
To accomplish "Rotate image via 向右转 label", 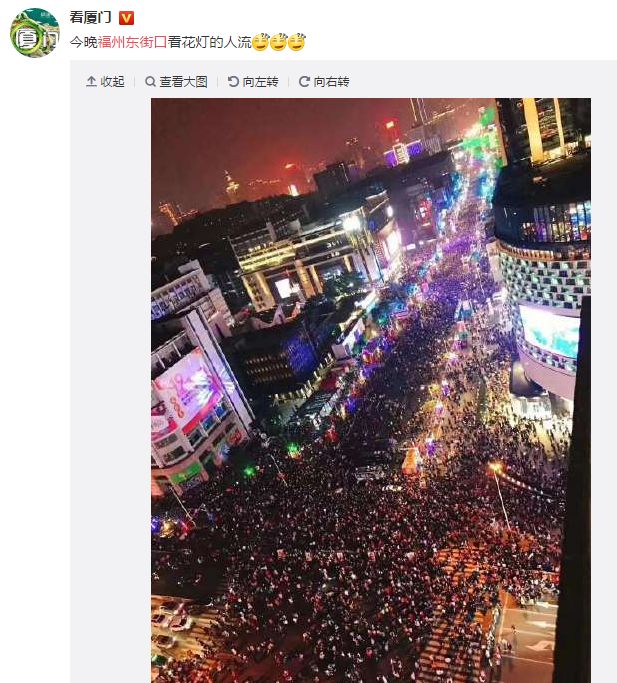I will (332, 81).
